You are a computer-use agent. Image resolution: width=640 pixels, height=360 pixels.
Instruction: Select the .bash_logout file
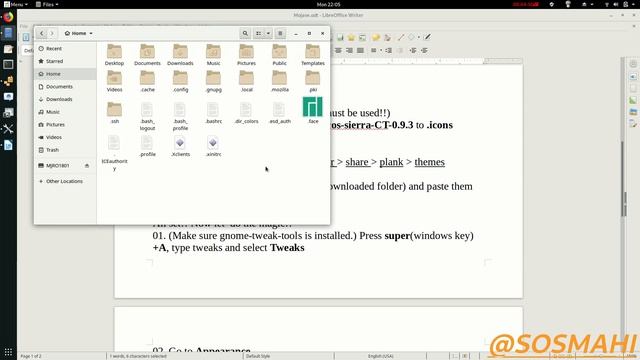click(x=147, y=116)
